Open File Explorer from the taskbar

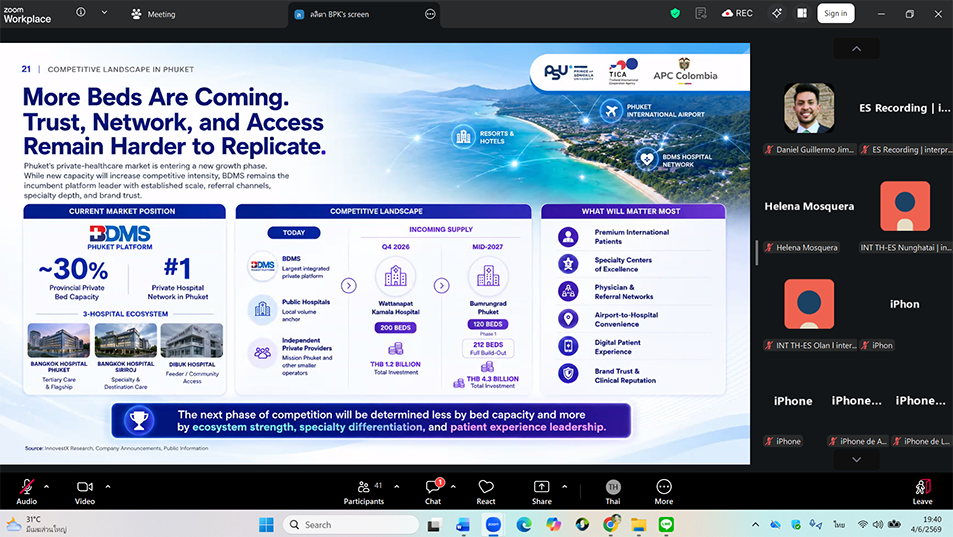click(639, 525)
